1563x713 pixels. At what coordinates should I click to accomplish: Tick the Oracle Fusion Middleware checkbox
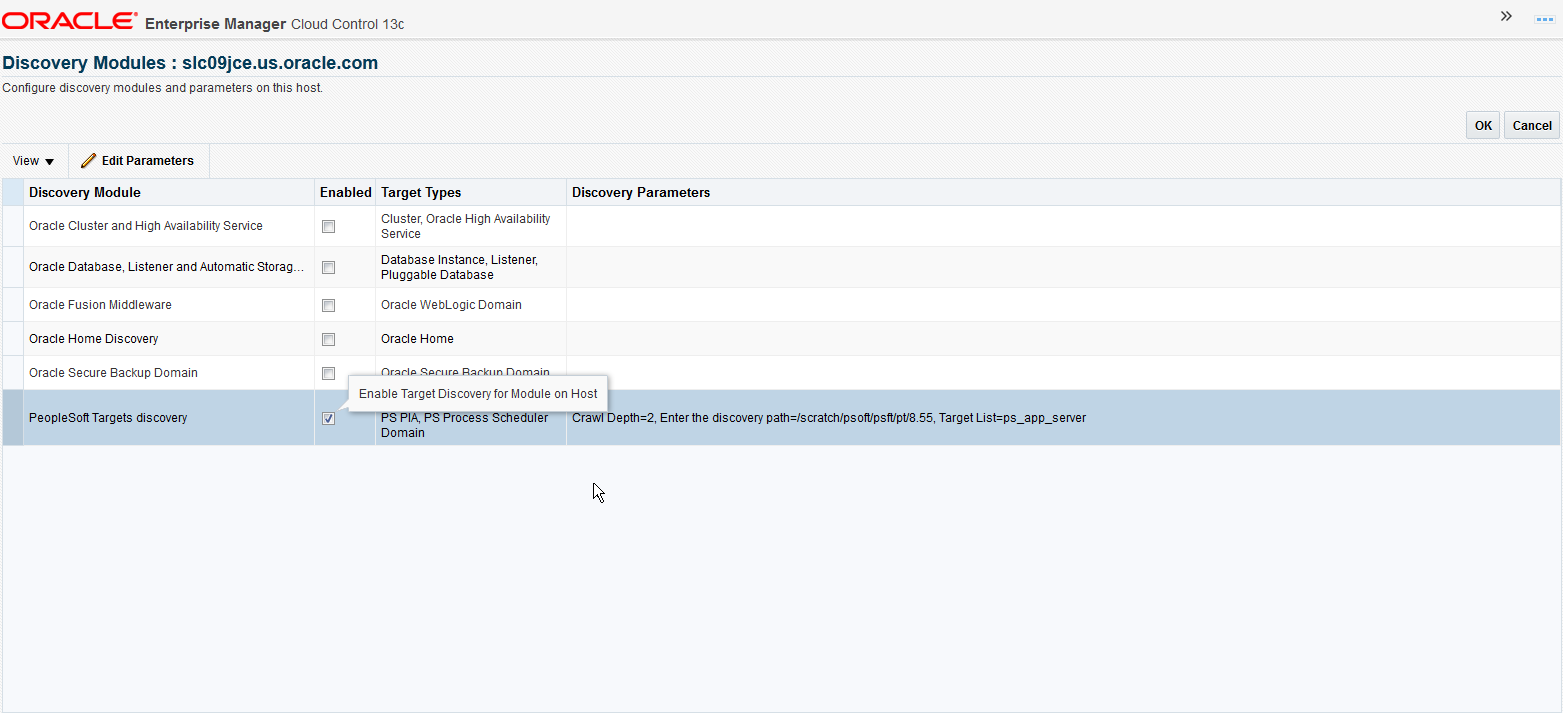click(x=328, y=306)
